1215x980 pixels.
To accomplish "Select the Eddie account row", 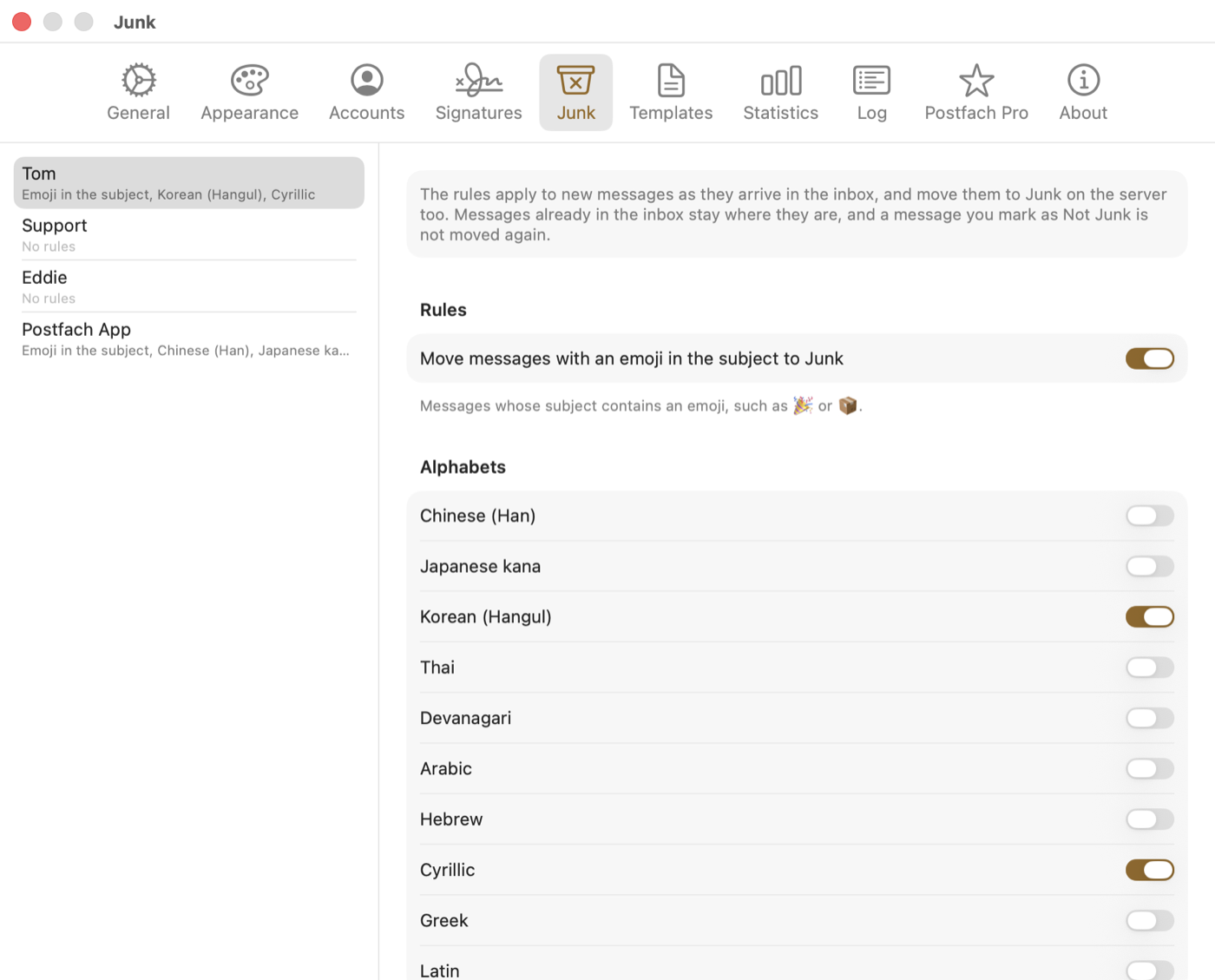I will point(188,286).
